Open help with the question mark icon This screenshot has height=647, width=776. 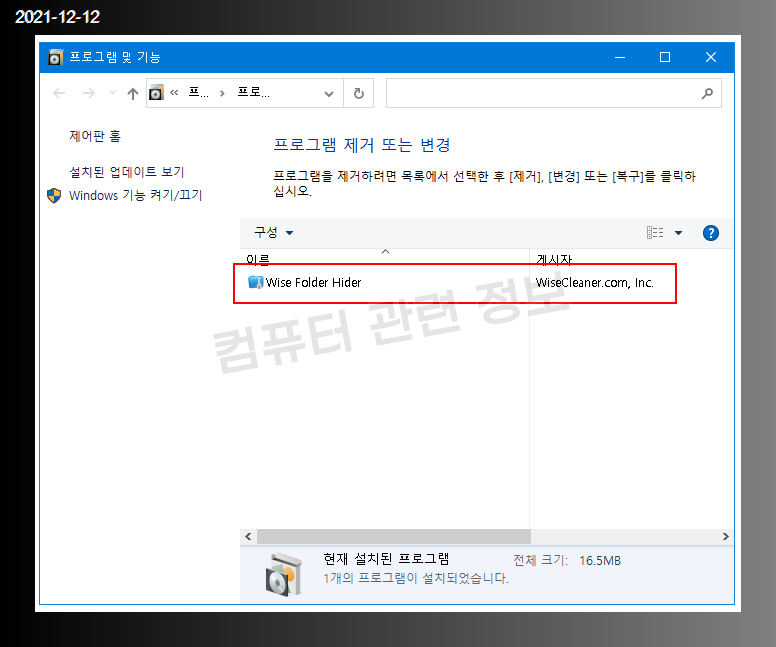(x=711, y=233)
